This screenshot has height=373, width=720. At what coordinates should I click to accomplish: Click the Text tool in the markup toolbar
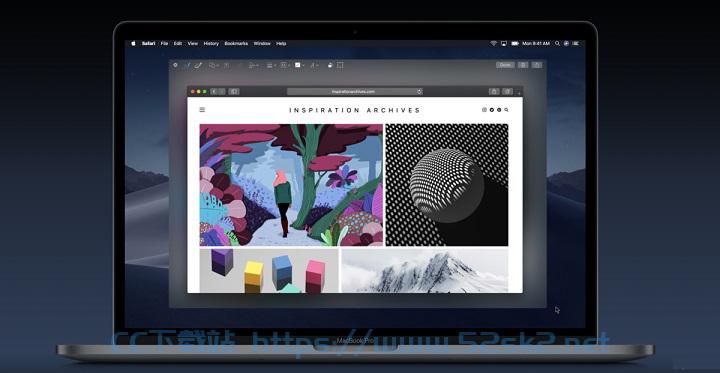pos(226,65)
